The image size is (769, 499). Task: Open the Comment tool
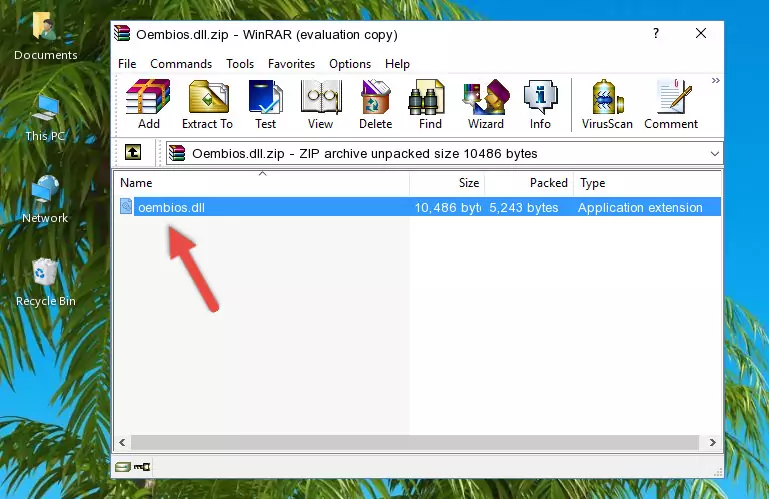tap(671, 105)
